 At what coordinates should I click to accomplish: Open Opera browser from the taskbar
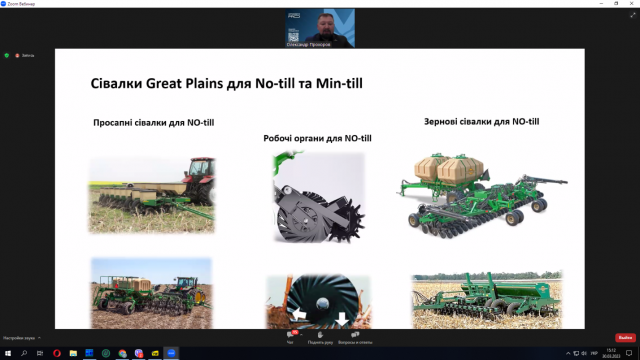click(x=57, y=353)
